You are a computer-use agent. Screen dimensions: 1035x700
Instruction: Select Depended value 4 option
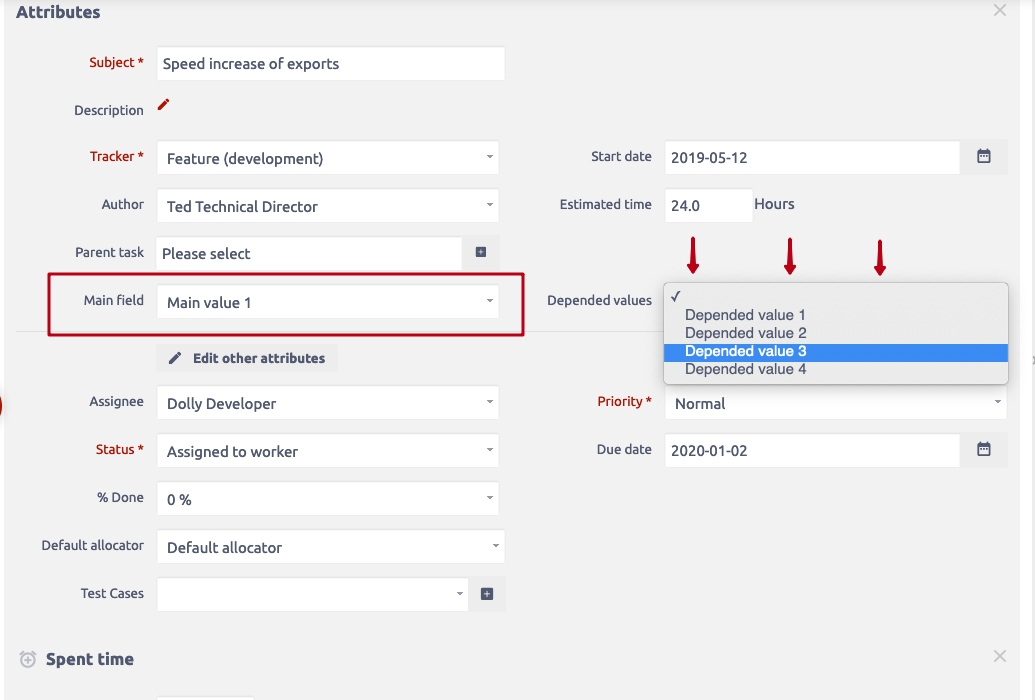coord(745,369)
